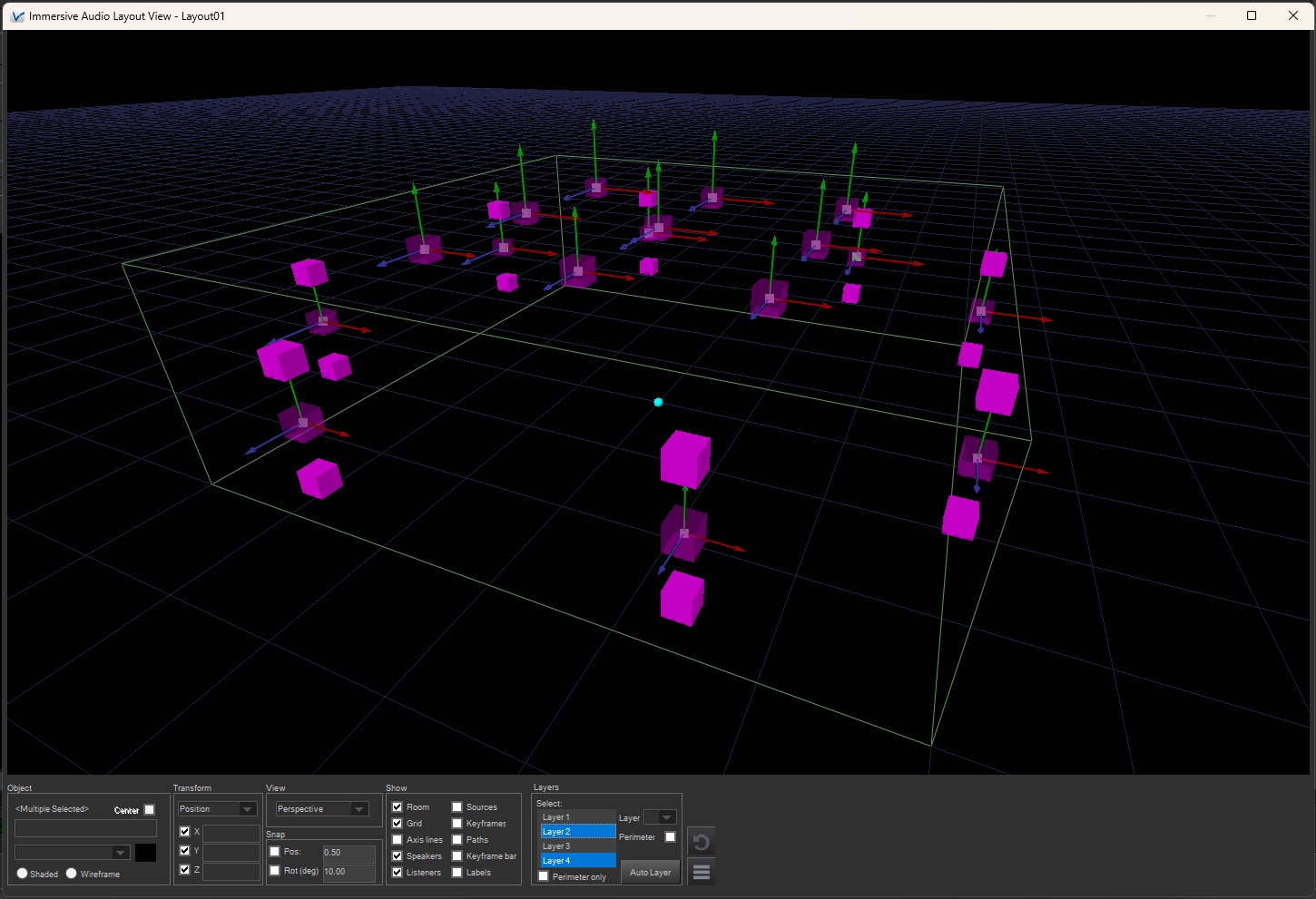The image size is (1316, 899).
Task: Open the Position transform dropdown
Action: tap(217, 809)
